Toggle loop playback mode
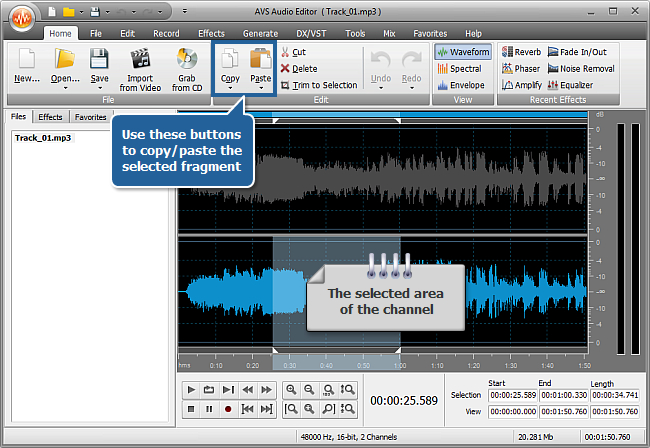The image size is (650, 448). [209, 390]
